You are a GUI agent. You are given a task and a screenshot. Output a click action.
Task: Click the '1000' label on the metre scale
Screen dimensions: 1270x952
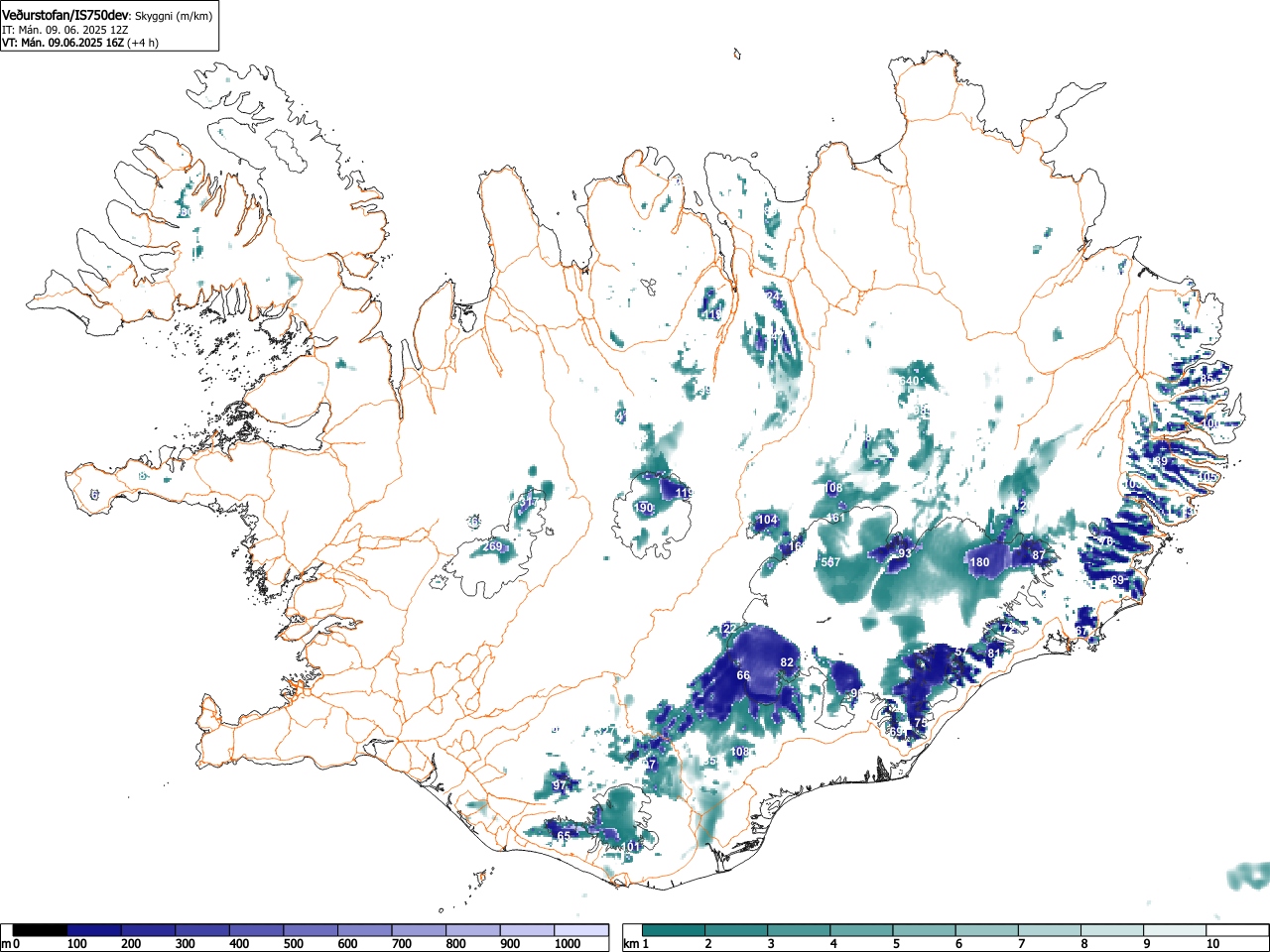(568, 944)
